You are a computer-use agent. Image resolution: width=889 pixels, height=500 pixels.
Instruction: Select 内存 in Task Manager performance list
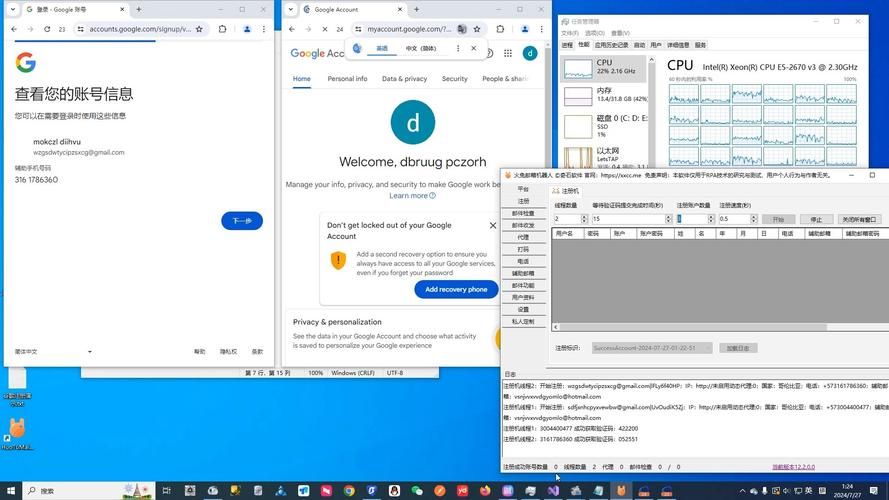point(604,95)
